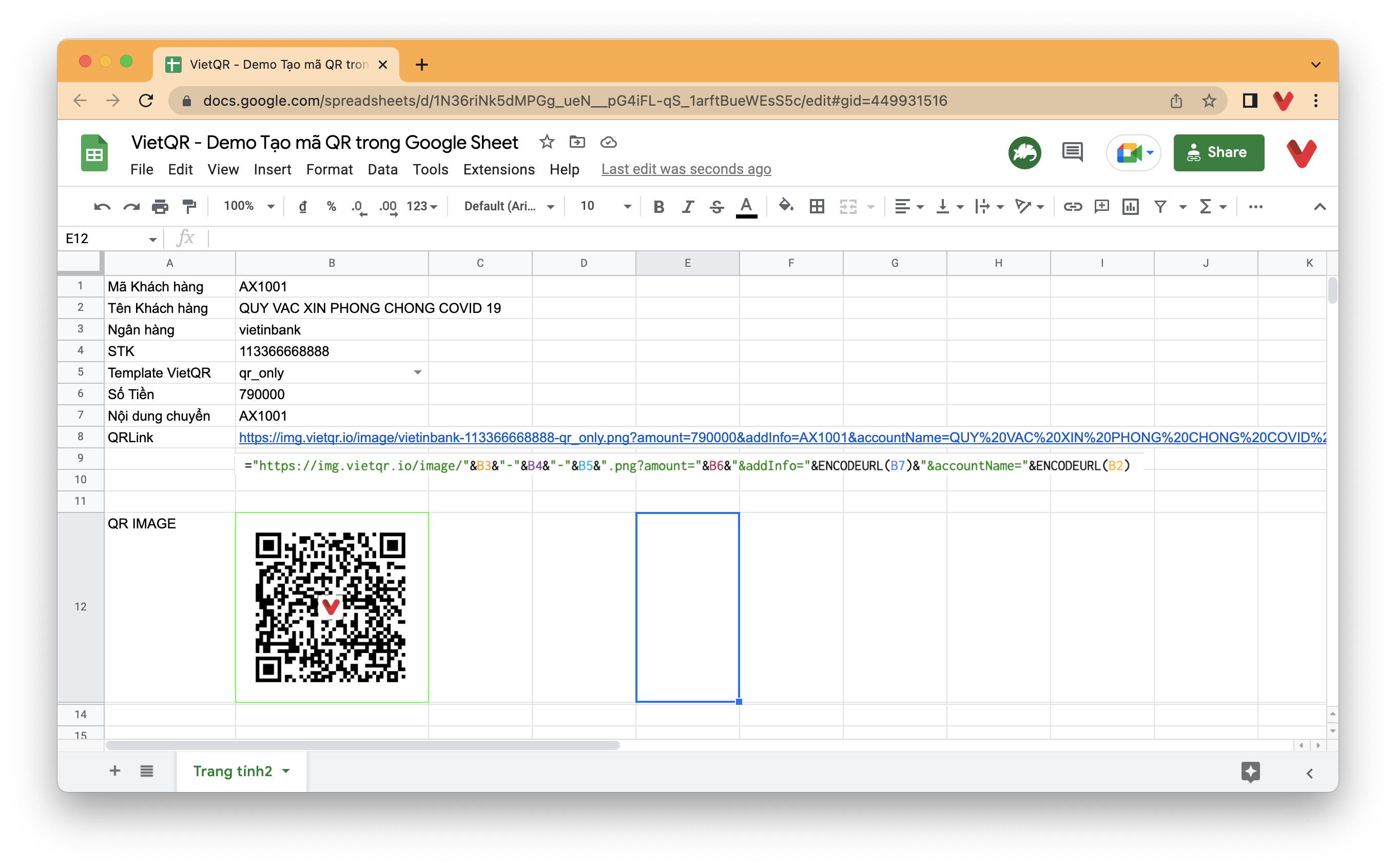This screenshot has width=1396, height=868.
Task: Open qr_only template dropdown in B5
Action: (x=417, y=372)
